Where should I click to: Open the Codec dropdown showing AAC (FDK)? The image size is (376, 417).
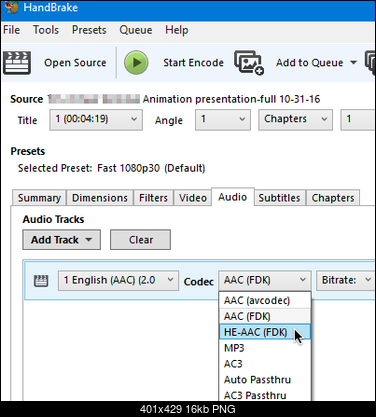click(x=265, y=280)
